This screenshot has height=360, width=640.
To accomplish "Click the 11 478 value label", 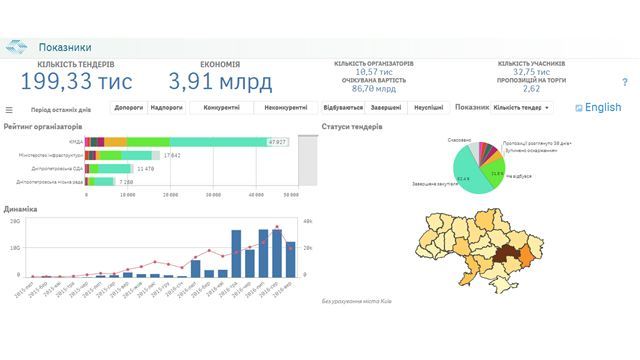I will 145,169.
